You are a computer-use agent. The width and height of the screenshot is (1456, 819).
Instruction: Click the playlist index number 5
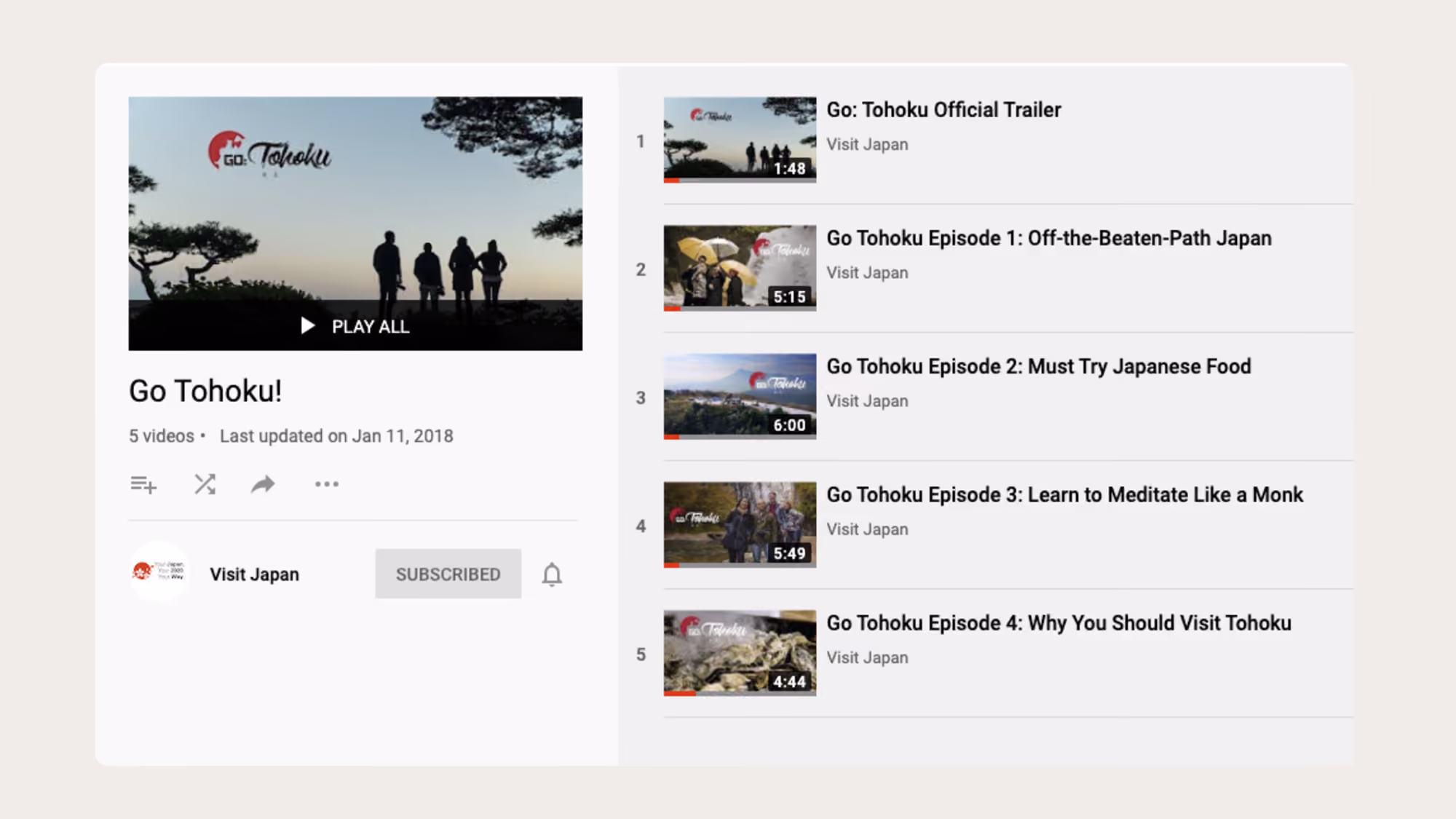click(x=641, y=654)
